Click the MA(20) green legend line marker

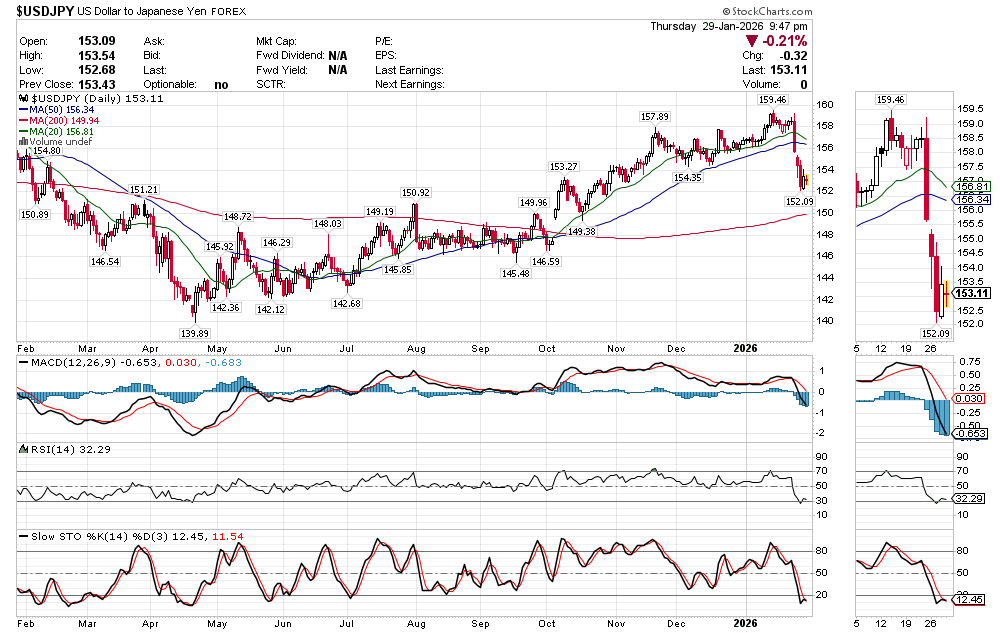[x=23, y=132]
